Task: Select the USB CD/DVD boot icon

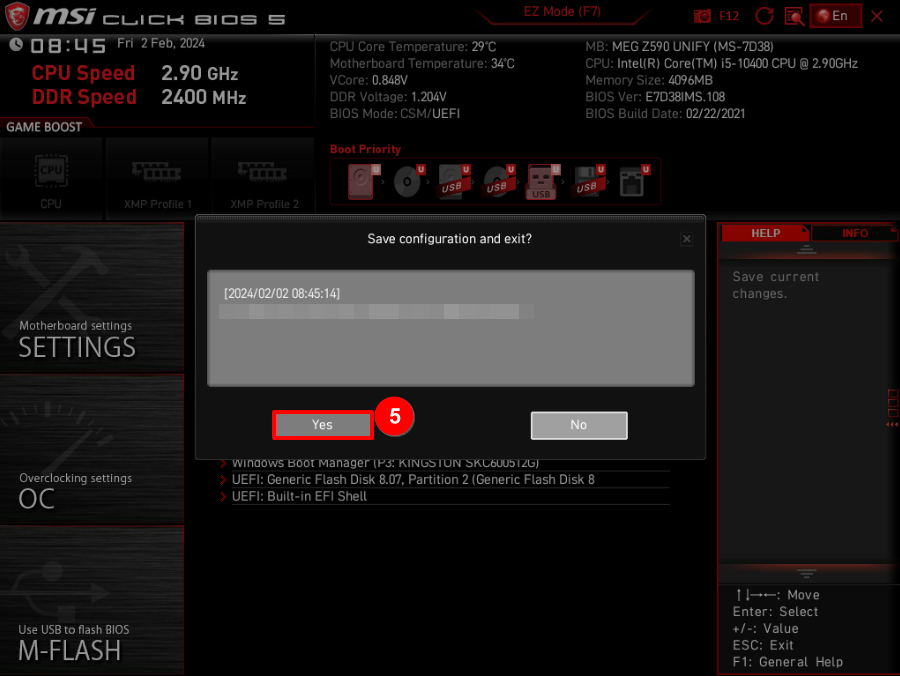Action: click(498, 182)
